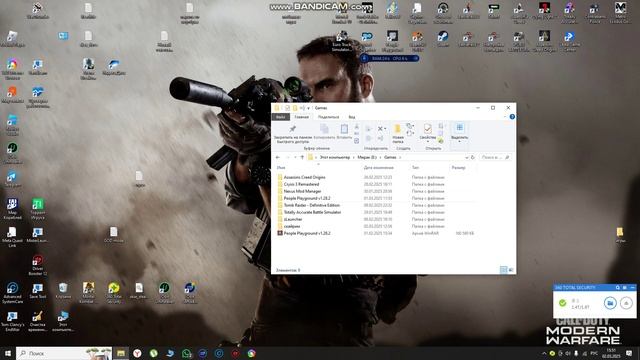This screenshot has height=360, width=640.
Task: Click the РУС language indicator in tray
Action: tap(594, 353)
